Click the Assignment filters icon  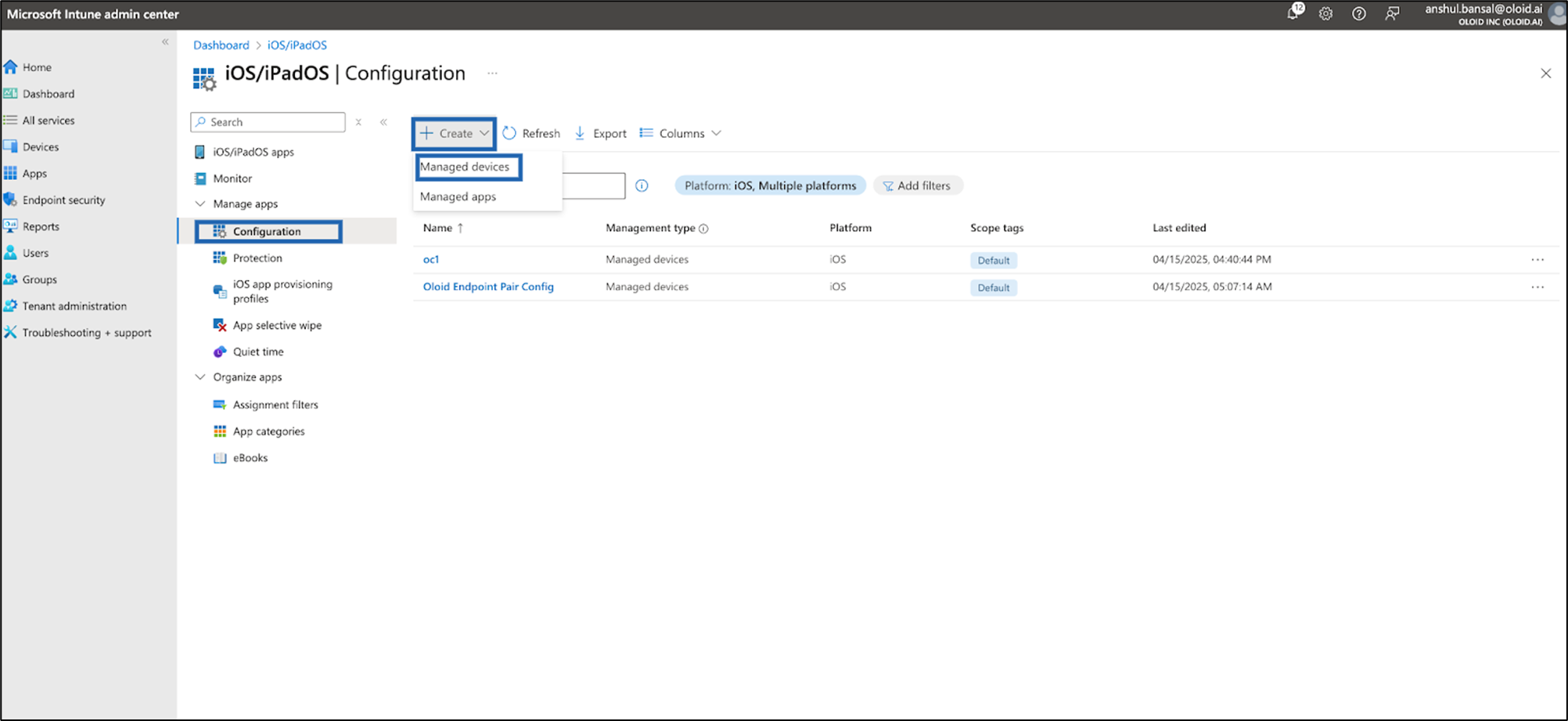point(220,405)
